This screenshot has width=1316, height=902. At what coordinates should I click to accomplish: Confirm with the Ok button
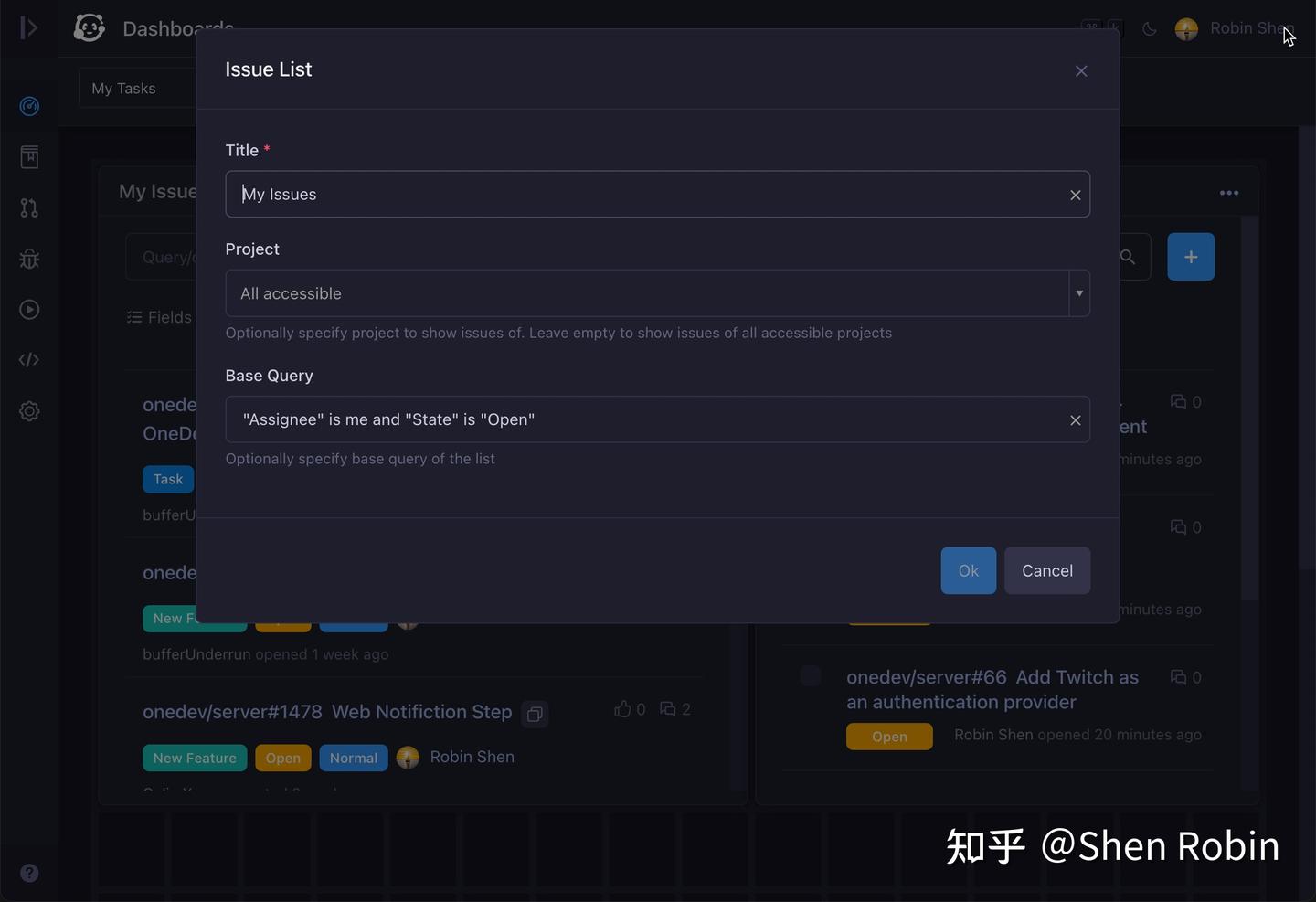point(969,570)
